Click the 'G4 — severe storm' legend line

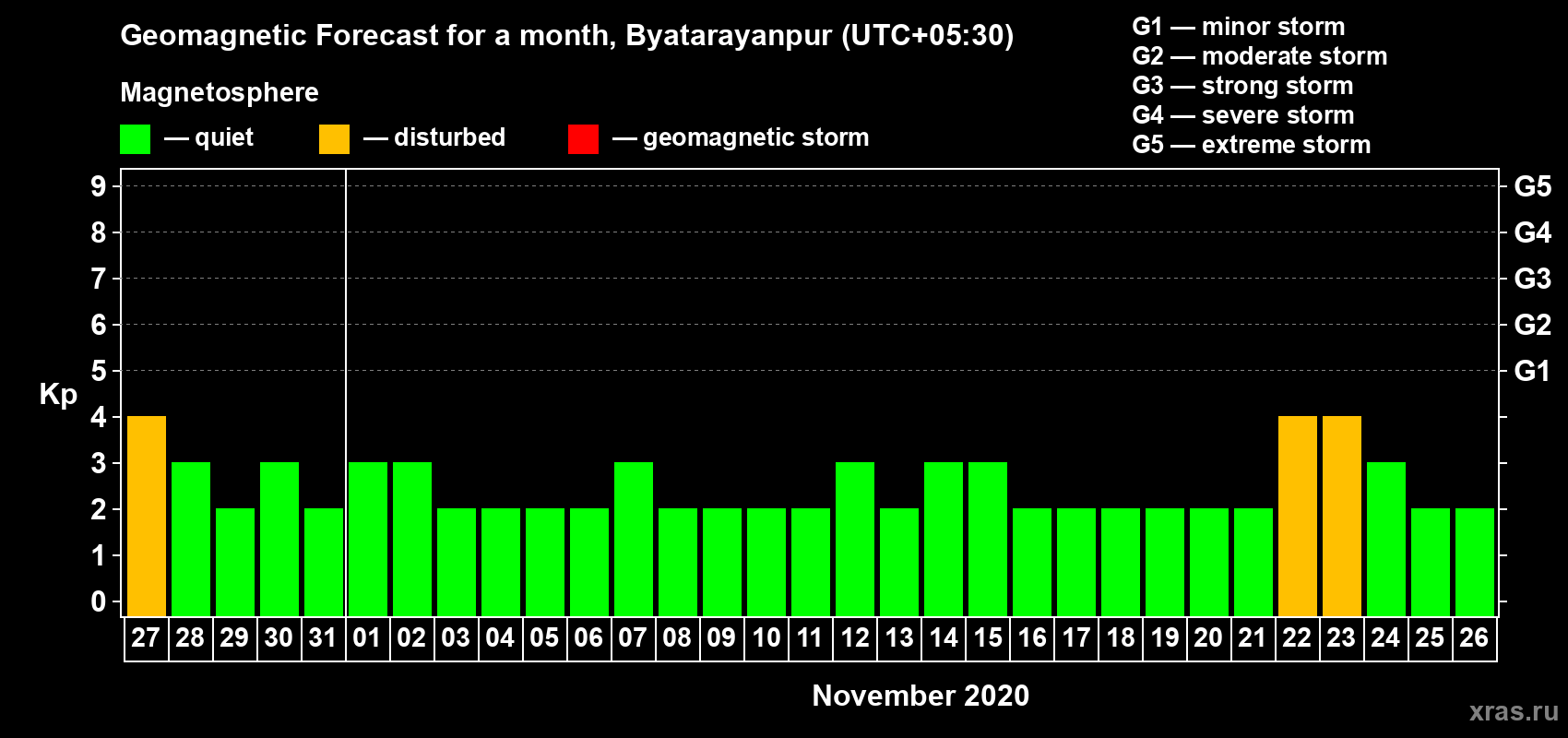[1243, 115]
